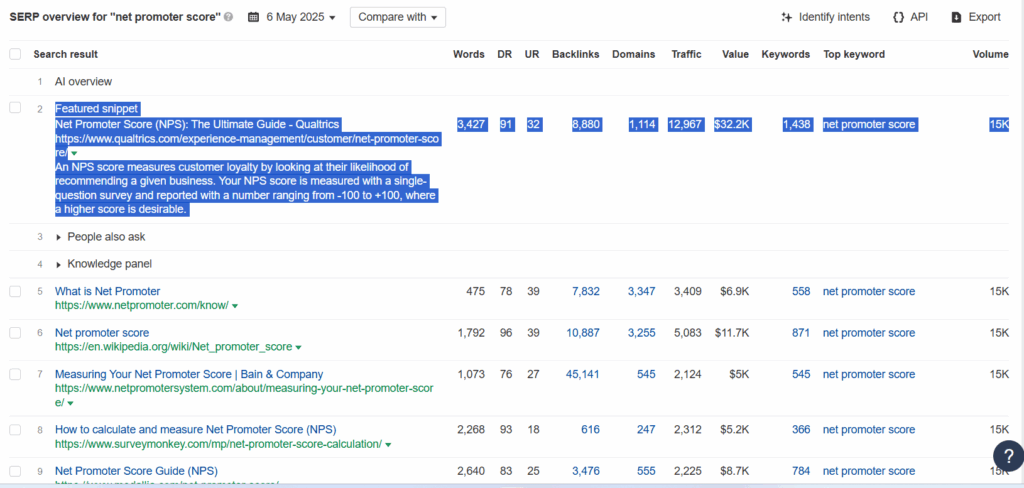Image resolution: width=1024 pixels, height=488 pixels.
Task: Click the DR column header
Action: pyautogui.click(x=505, y=54)
